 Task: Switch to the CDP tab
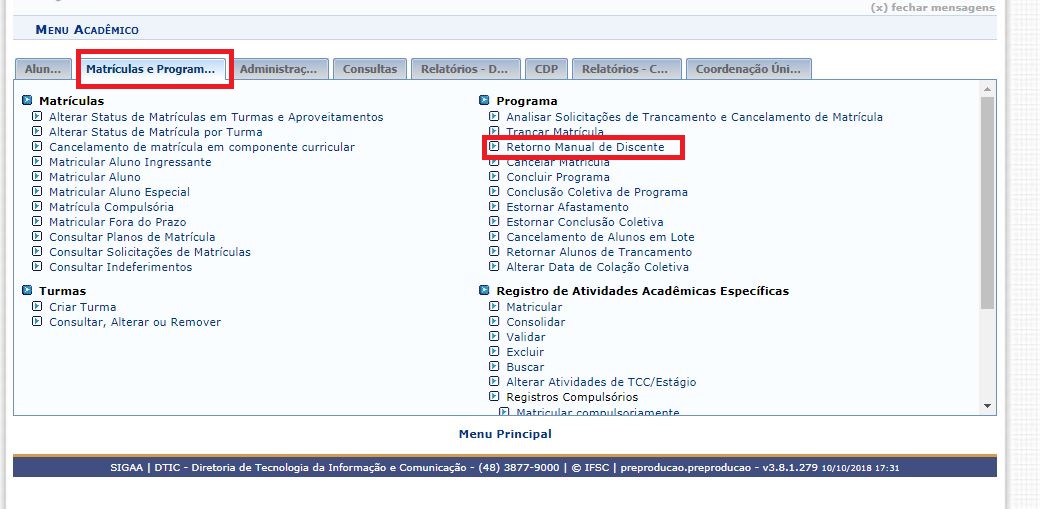(x=546, y=69)
